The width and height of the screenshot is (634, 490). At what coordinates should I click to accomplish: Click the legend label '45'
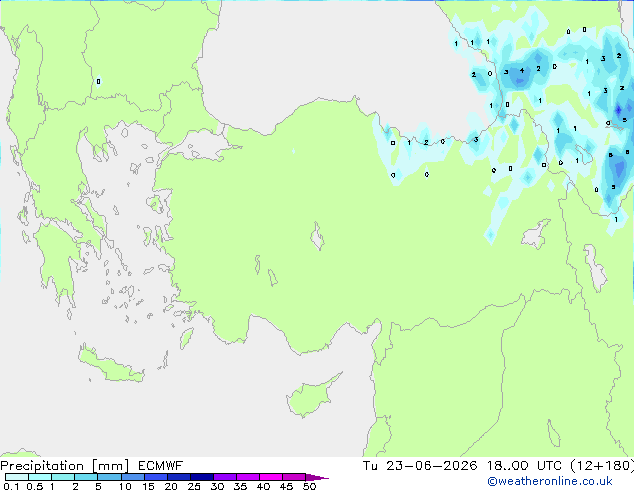[286, 486]
